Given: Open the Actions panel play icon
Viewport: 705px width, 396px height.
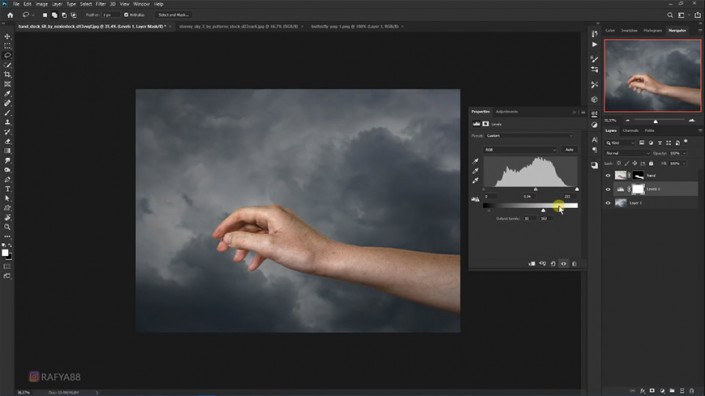Looking at the screenshot, I should [x=594, y=44].
